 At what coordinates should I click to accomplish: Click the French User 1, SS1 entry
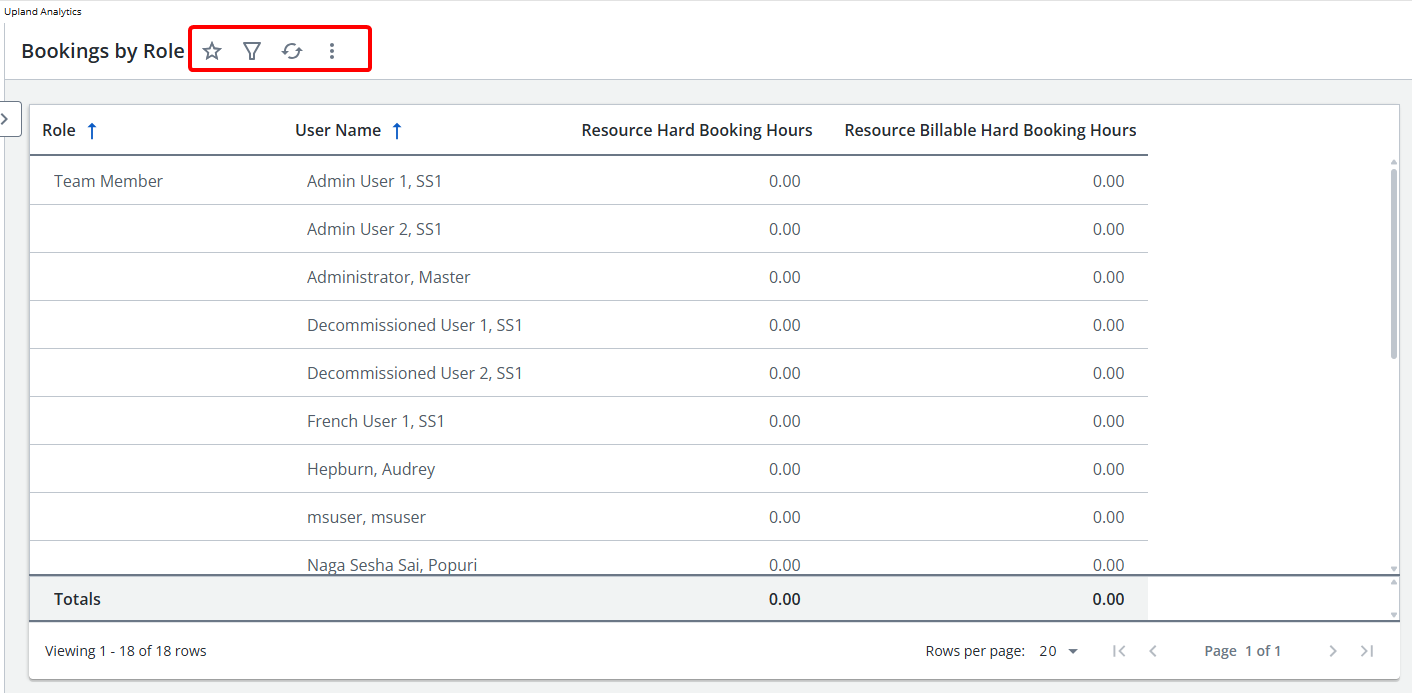pyautogui.click(x=375, y=421)
